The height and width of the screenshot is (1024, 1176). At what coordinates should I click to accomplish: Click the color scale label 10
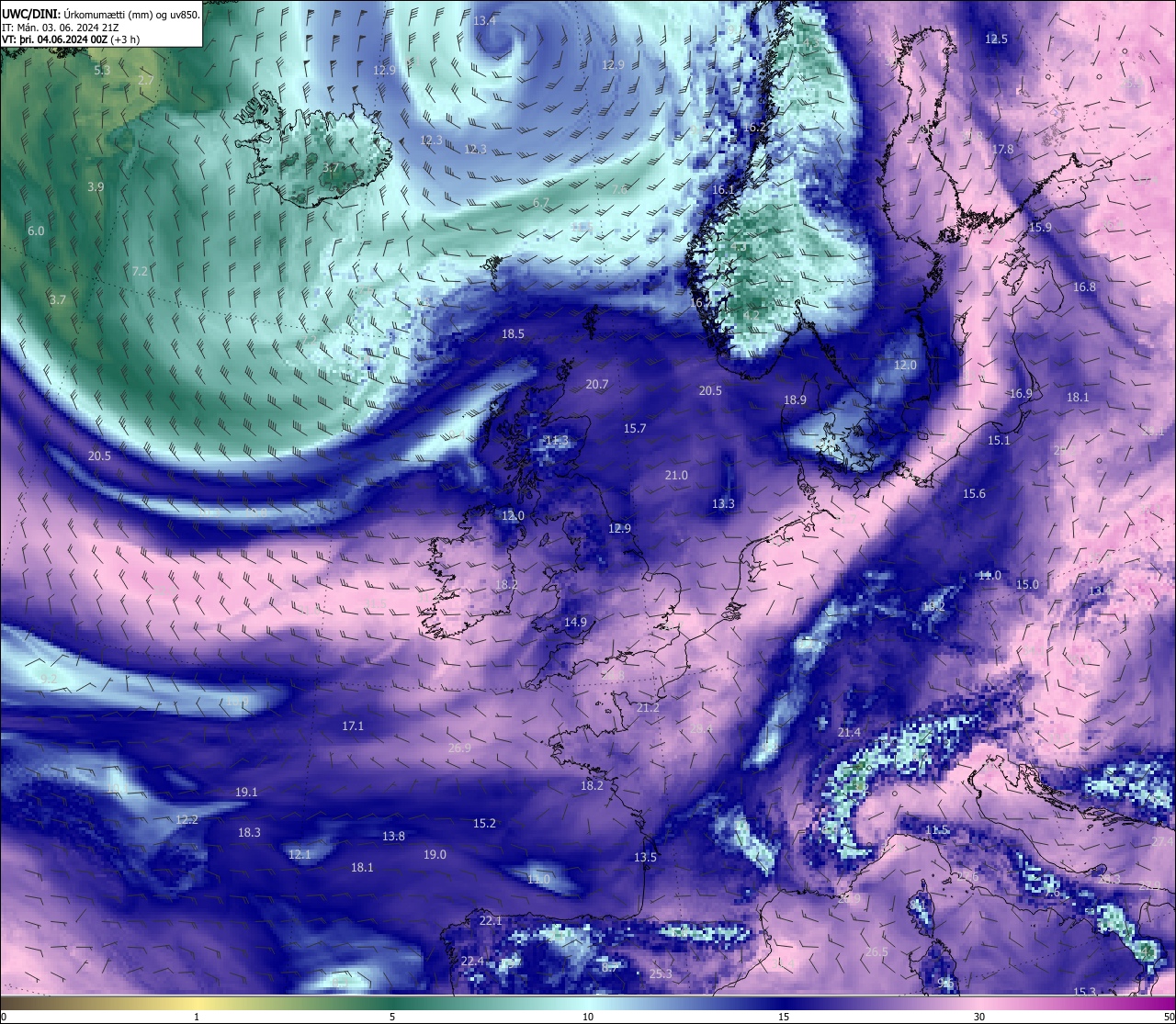click(x=588, y=1017)
